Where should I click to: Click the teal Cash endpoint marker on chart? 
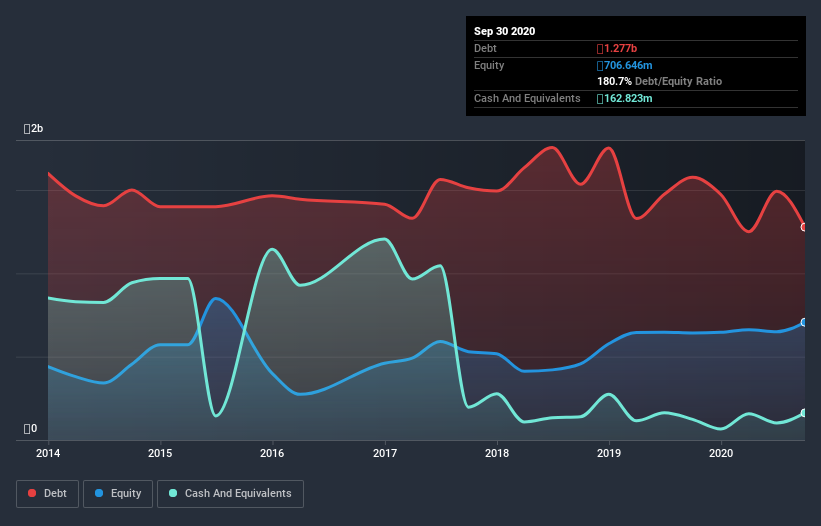(804, 413)
